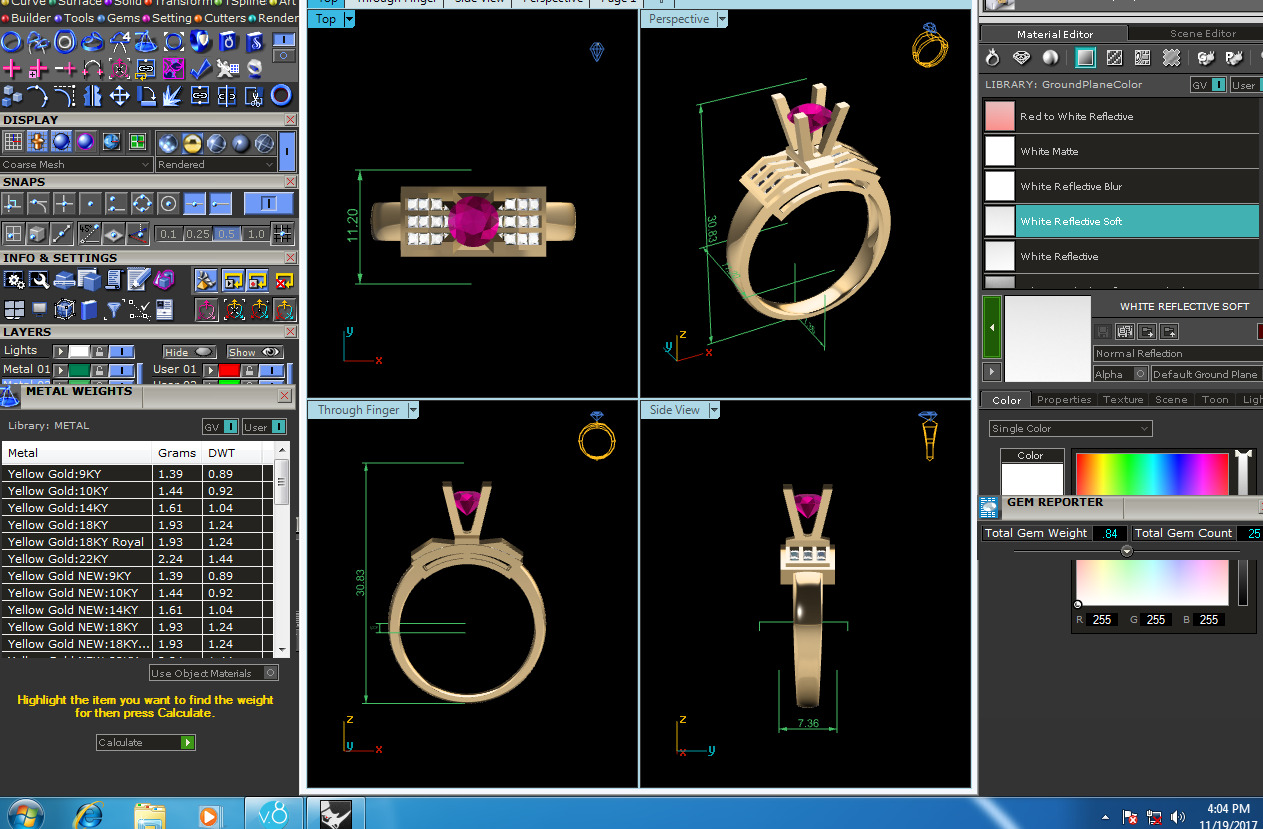Open the Perspective viewport dropdown arrow
The image size is (1263, 829).
tap(722, 19)
